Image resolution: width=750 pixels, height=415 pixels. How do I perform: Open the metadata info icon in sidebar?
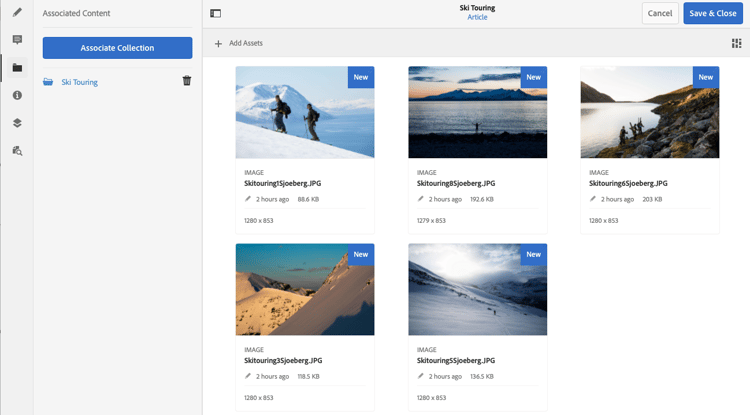tap(17, 95)
